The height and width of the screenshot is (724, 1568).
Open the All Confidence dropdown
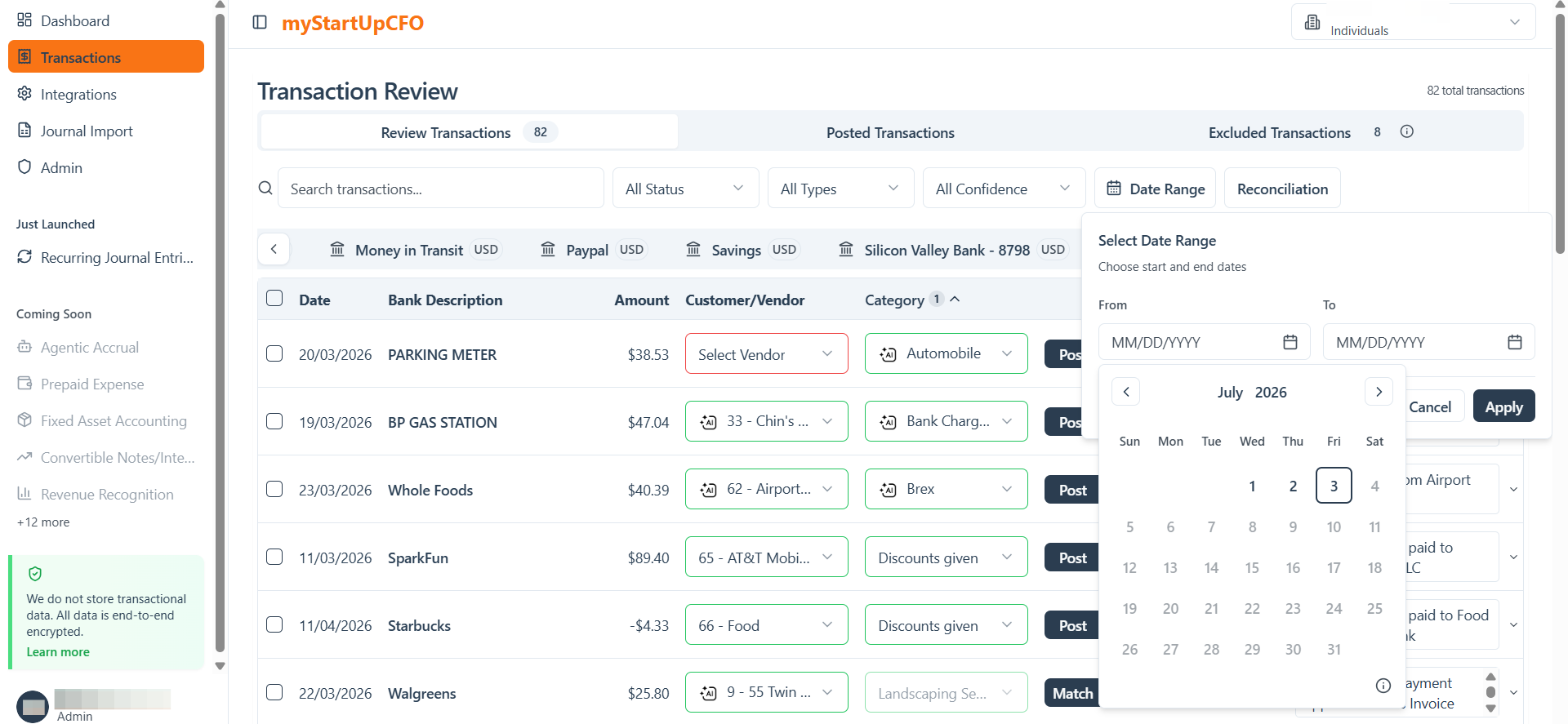(1004, 188)
